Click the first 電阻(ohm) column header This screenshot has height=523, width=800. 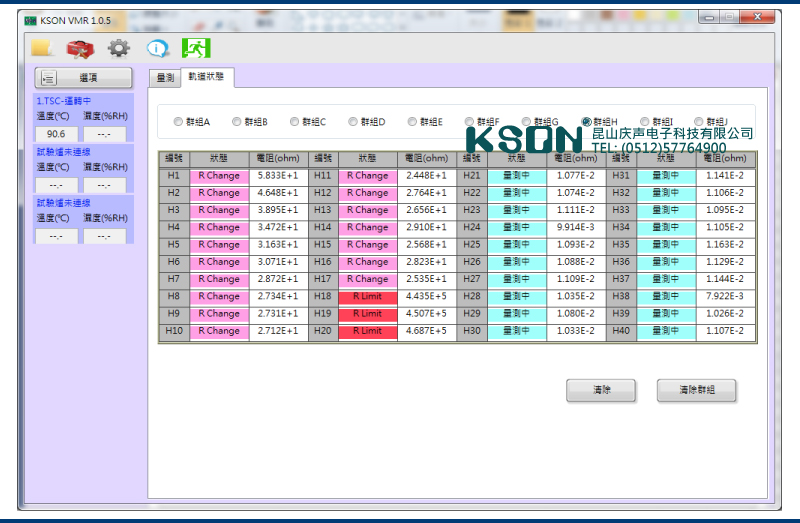coord(279,159)
